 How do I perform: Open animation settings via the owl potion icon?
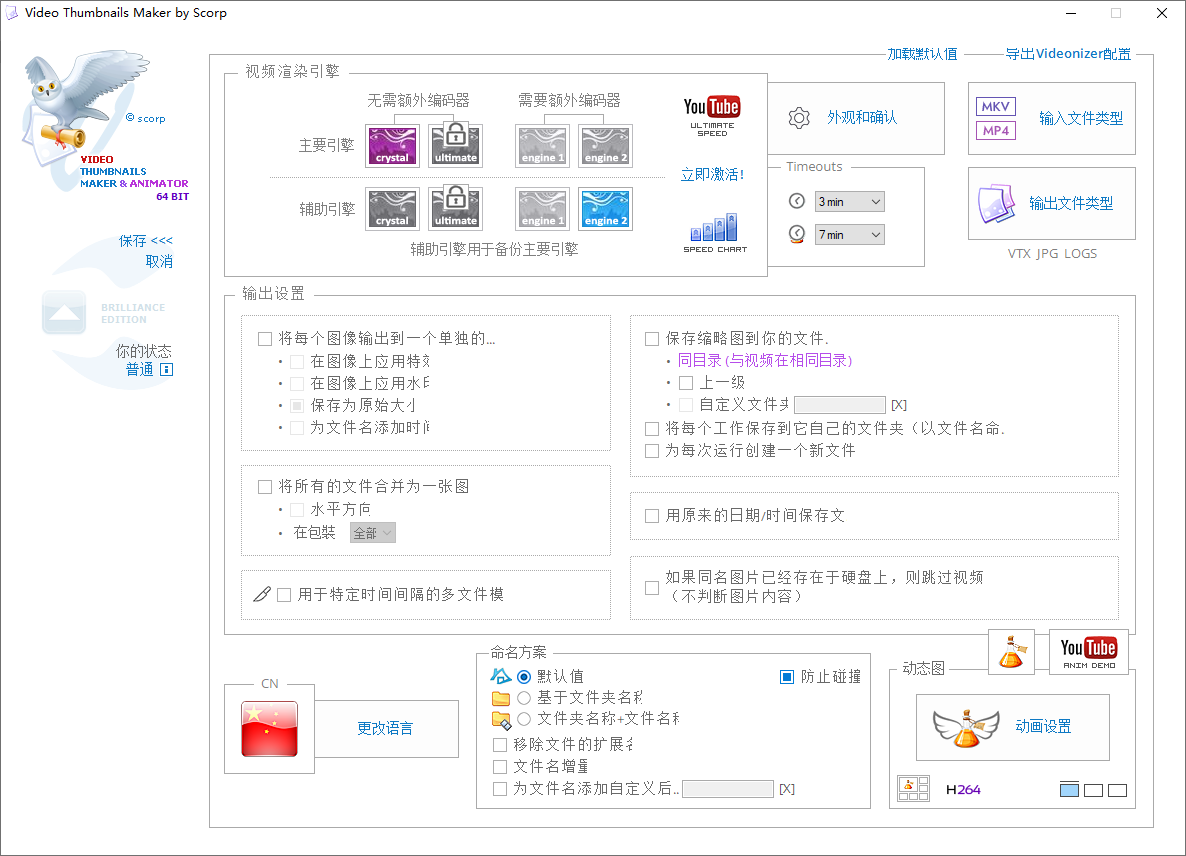967,727
